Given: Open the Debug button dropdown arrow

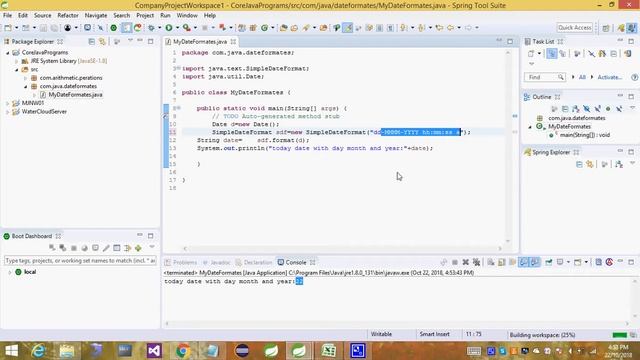Looking at the screenshot, I should click(160, 28).
